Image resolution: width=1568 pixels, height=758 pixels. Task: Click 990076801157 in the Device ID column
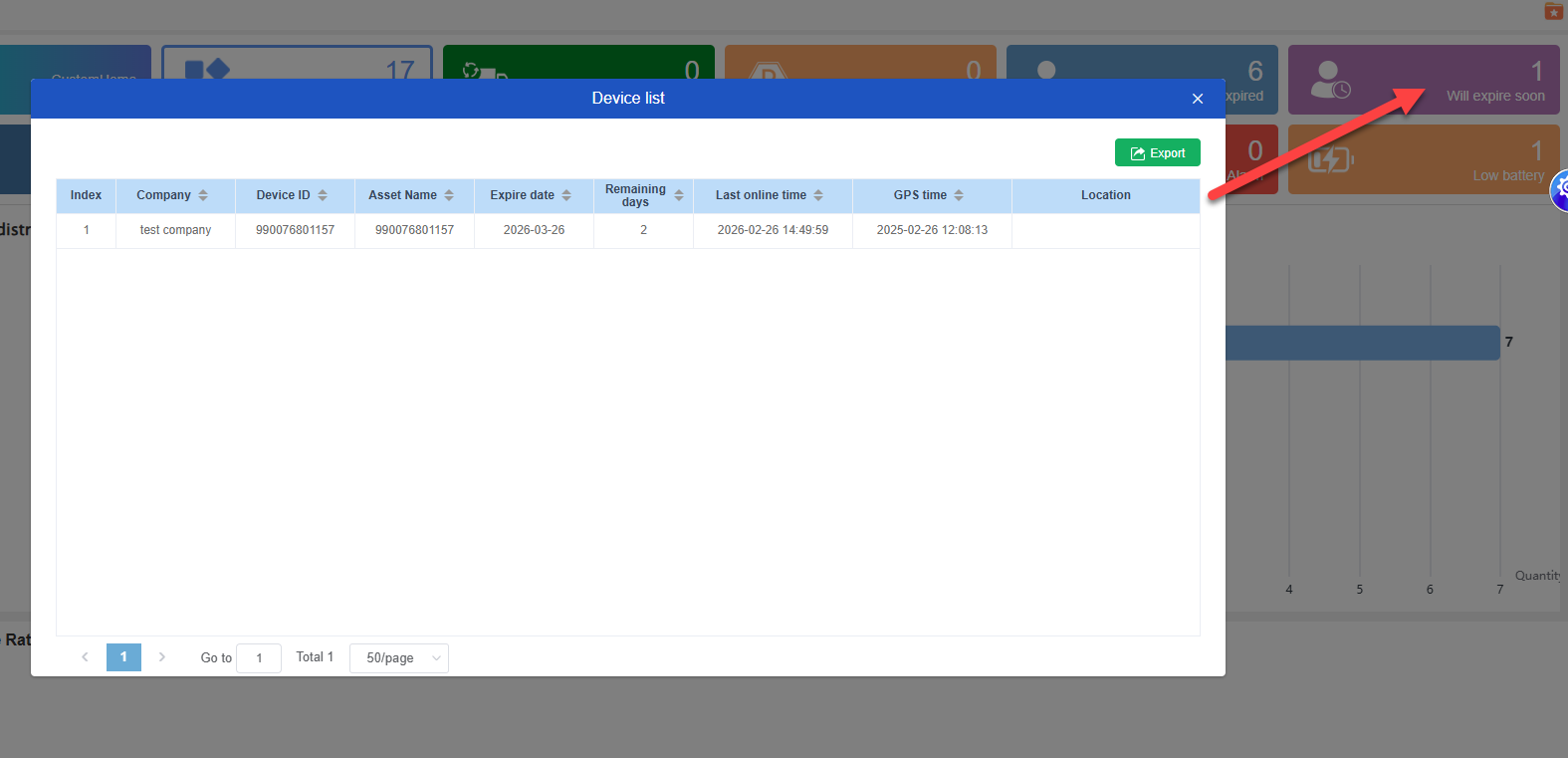[295, 230]
